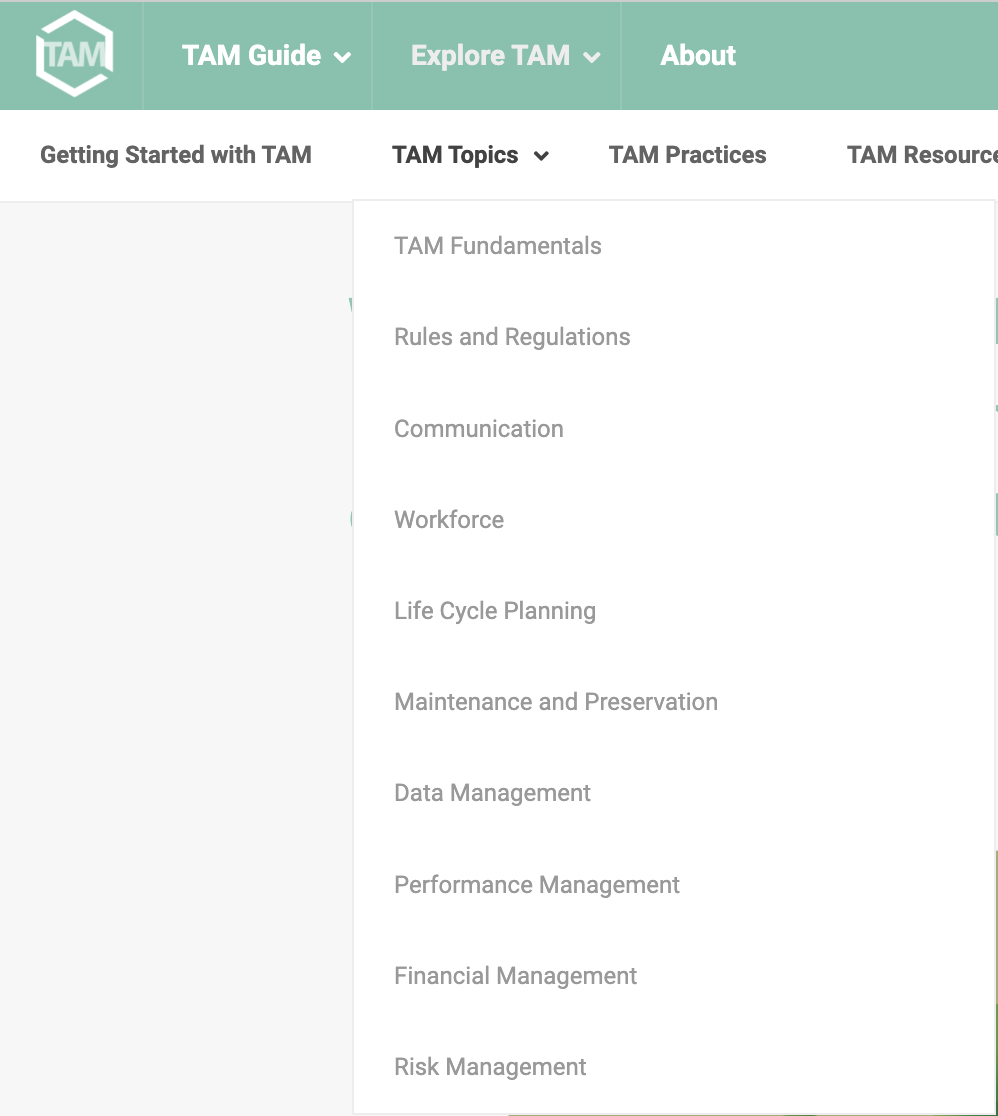Viewport: 998px width, 1116px height.
Task: Collapse the TAM Topics chevron arrow
Action: pyautogui.click(x=541, y=156)
